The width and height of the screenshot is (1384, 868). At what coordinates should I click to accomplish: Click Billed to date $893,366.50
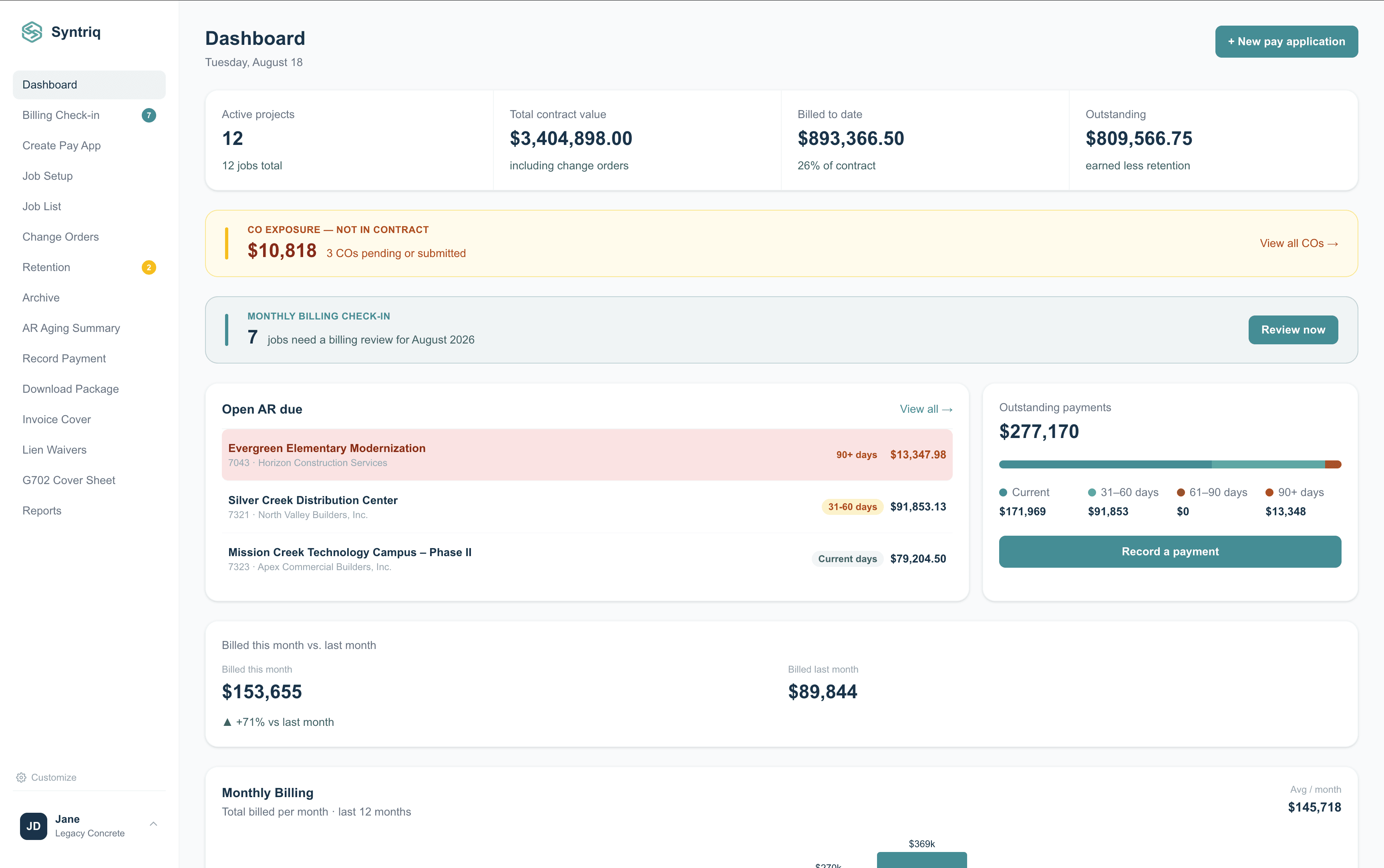(851, 139)
